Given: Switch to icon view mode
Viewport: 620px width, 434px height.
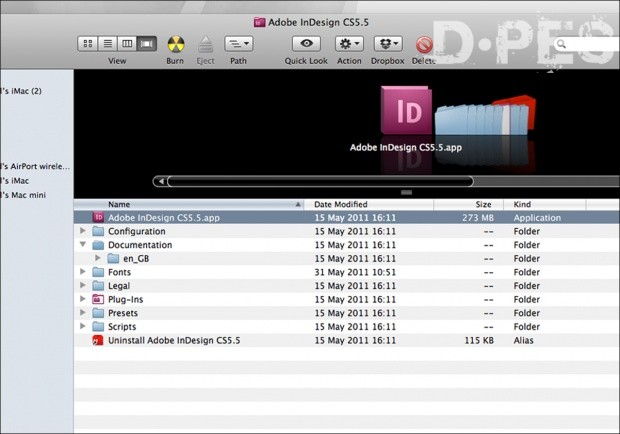Looking at the screenshot, I should [x=87, y=44].
